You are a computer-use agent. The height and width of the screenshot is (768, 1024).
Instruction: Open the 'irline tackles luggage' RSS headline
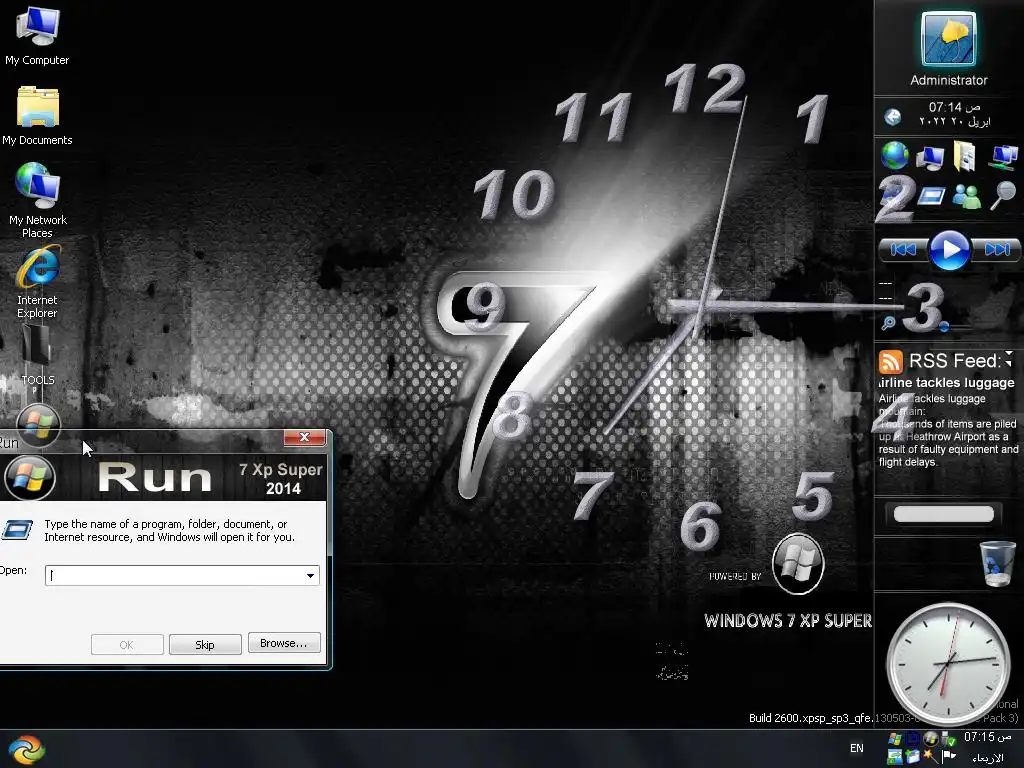(946, 383)
